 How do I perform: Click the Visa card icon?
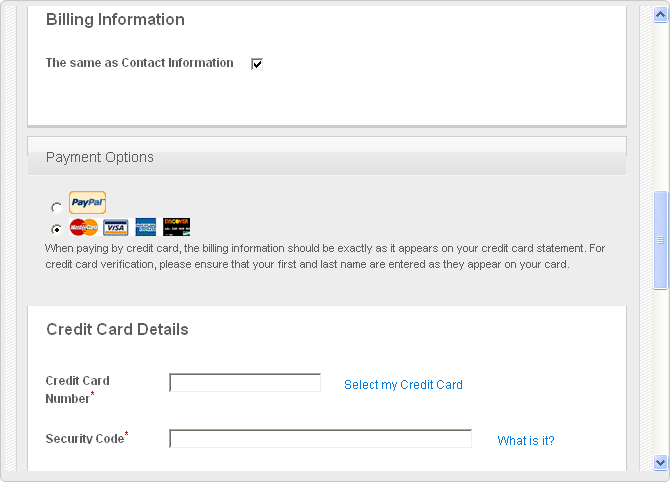coord(115,227)
